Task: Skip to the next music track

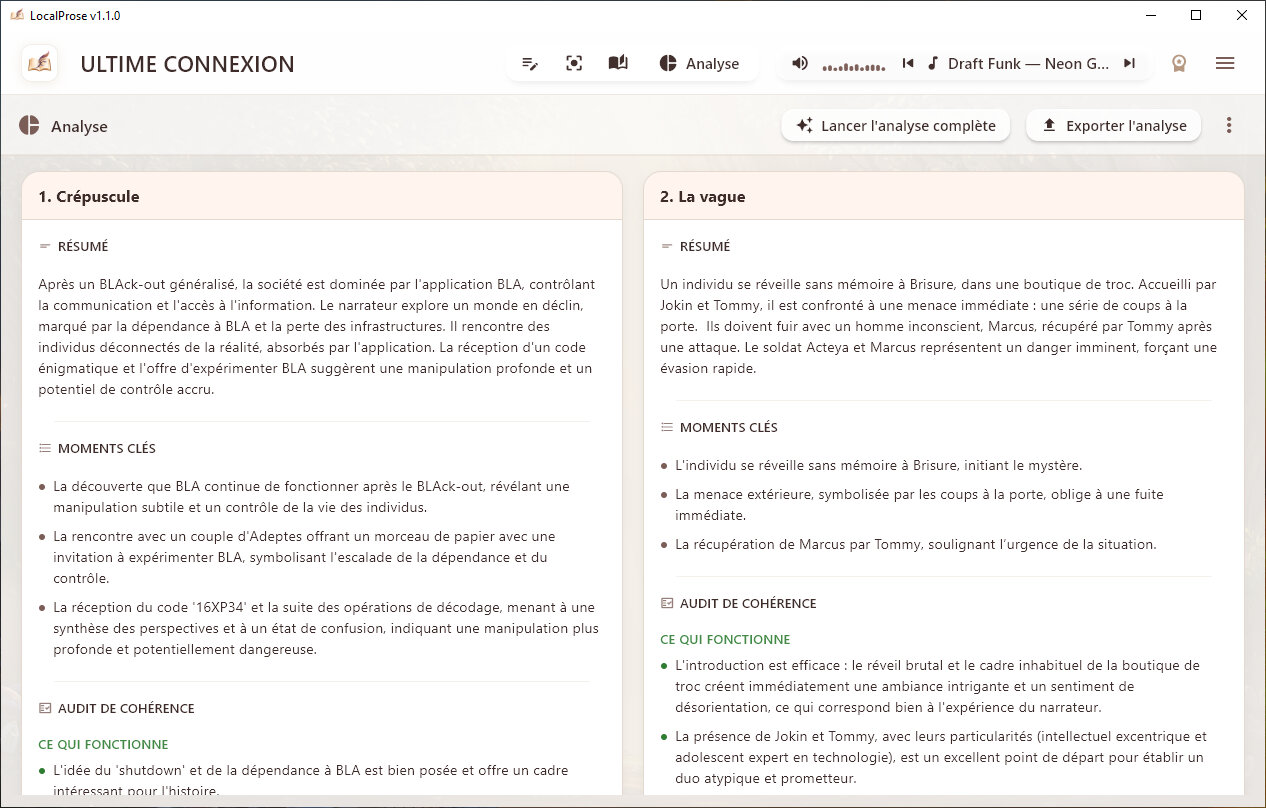Action: pos(1129,64)
